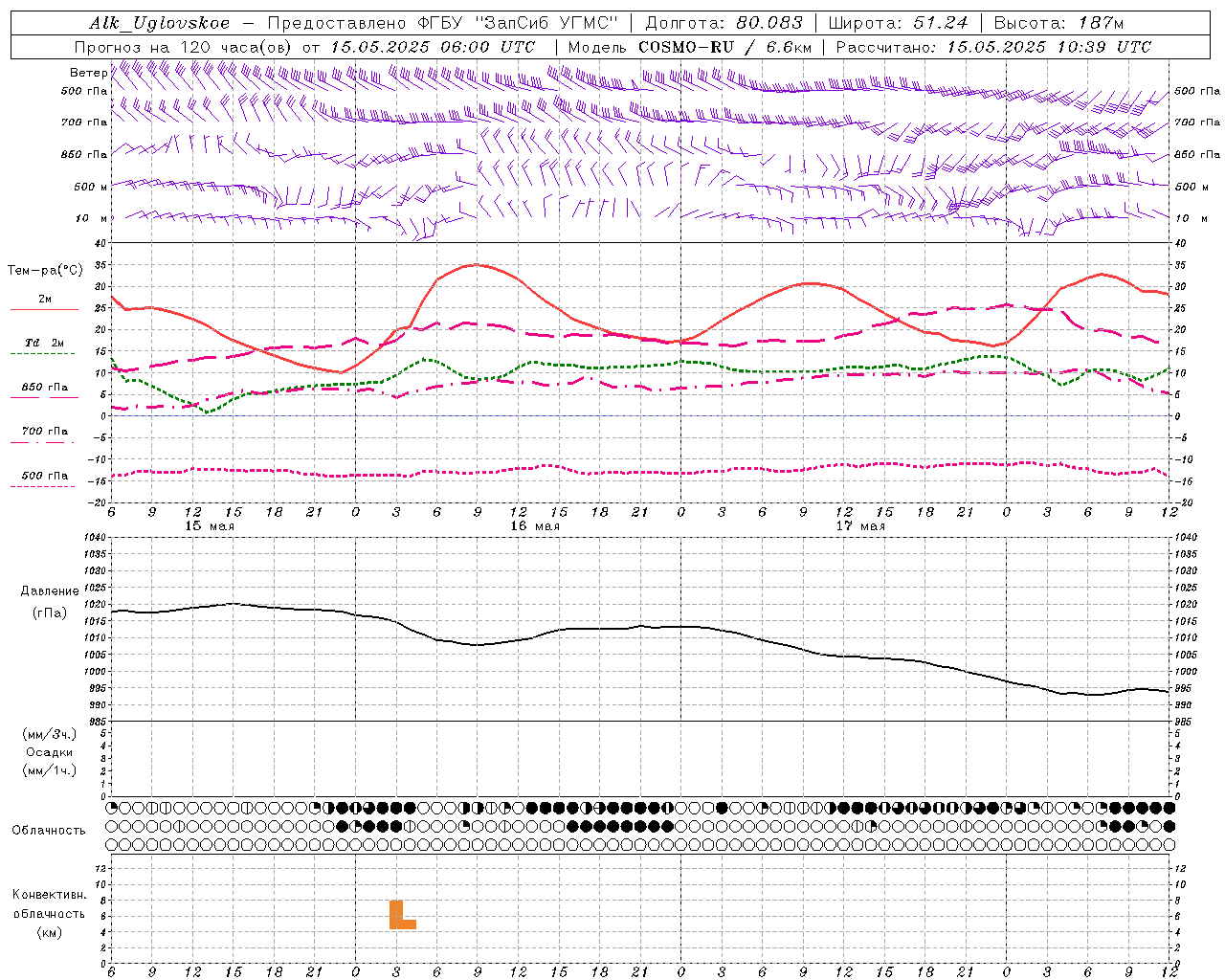Click the station name Alk_Uglovskoe in header
The image size is (1225, 980).
160,23
